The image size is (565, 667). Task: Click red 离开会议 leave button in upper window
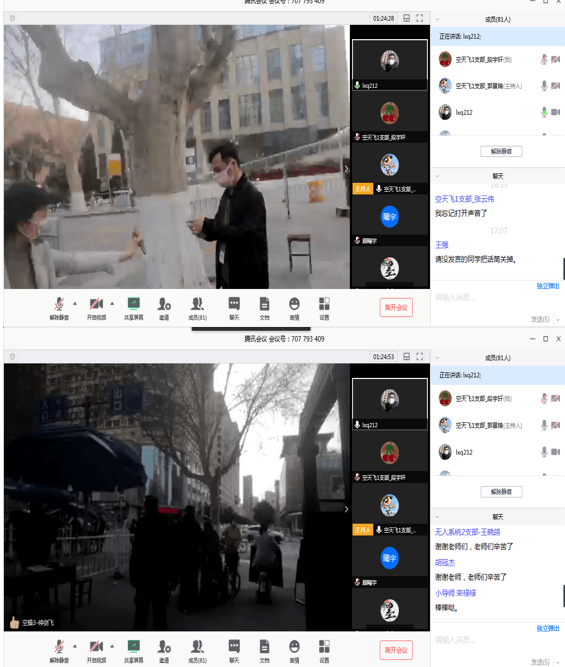pyautogui.click(x=396, y=307)
